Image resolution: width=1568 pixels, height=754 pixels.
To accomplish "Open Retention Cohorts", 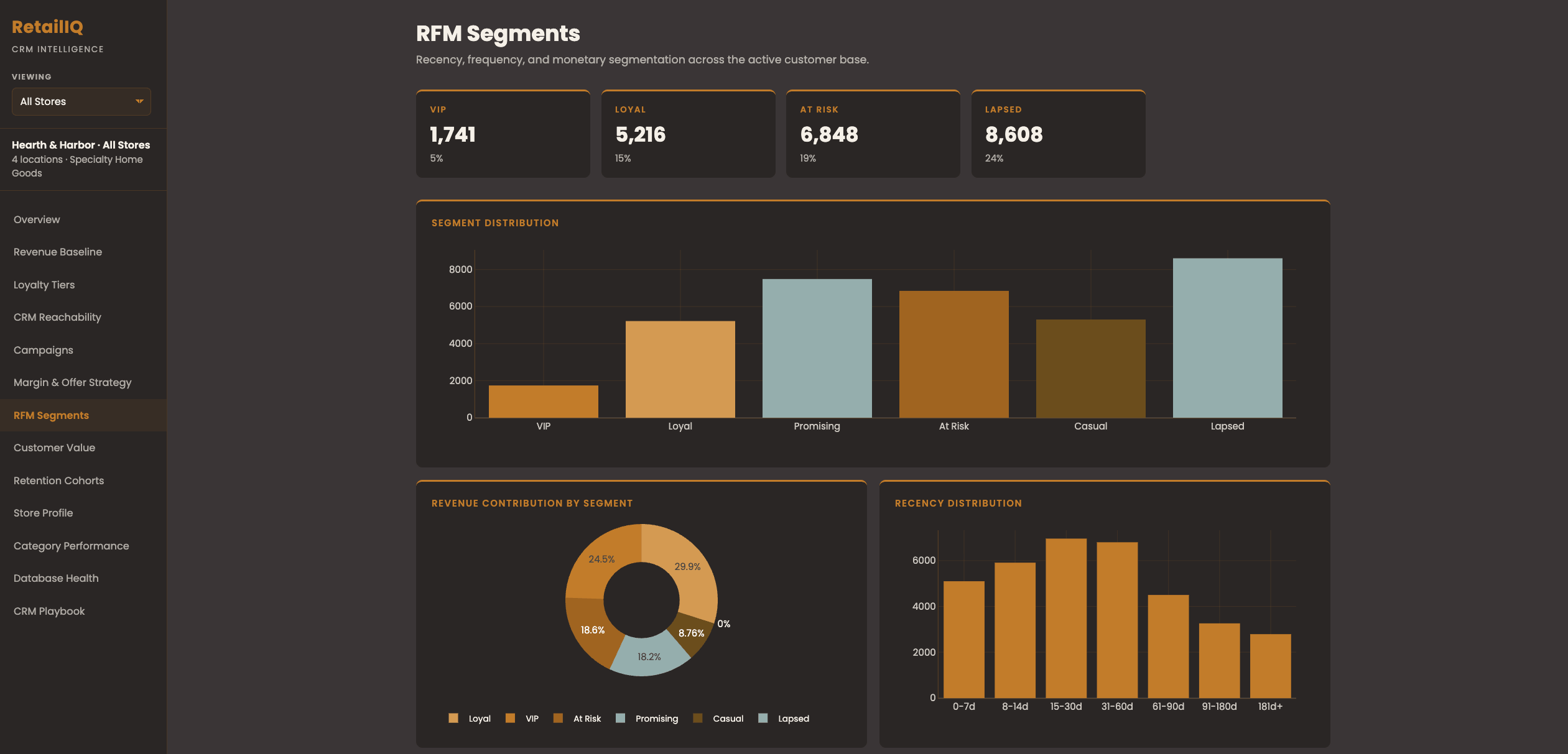I will click(x=83, y=480).
